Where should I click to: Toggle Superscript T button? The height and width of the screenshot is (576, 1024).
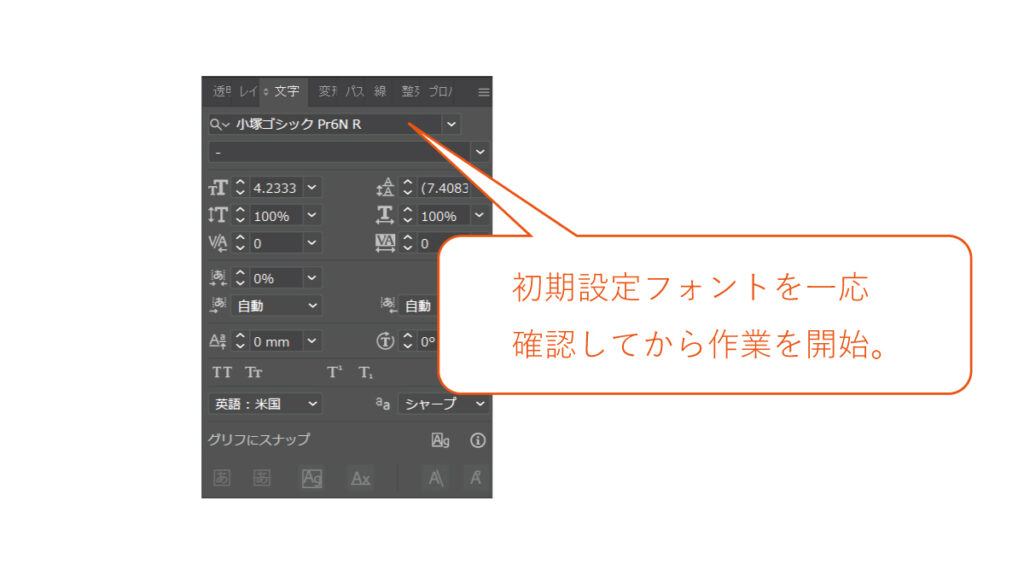click(x=334, y=372)
